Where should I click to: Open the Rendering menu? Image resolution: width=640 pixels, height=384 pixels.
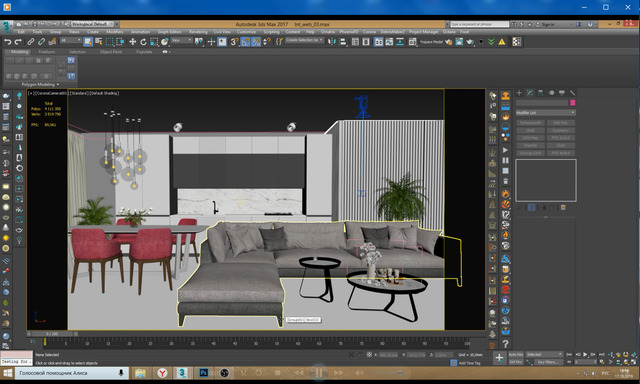point(198,32)
